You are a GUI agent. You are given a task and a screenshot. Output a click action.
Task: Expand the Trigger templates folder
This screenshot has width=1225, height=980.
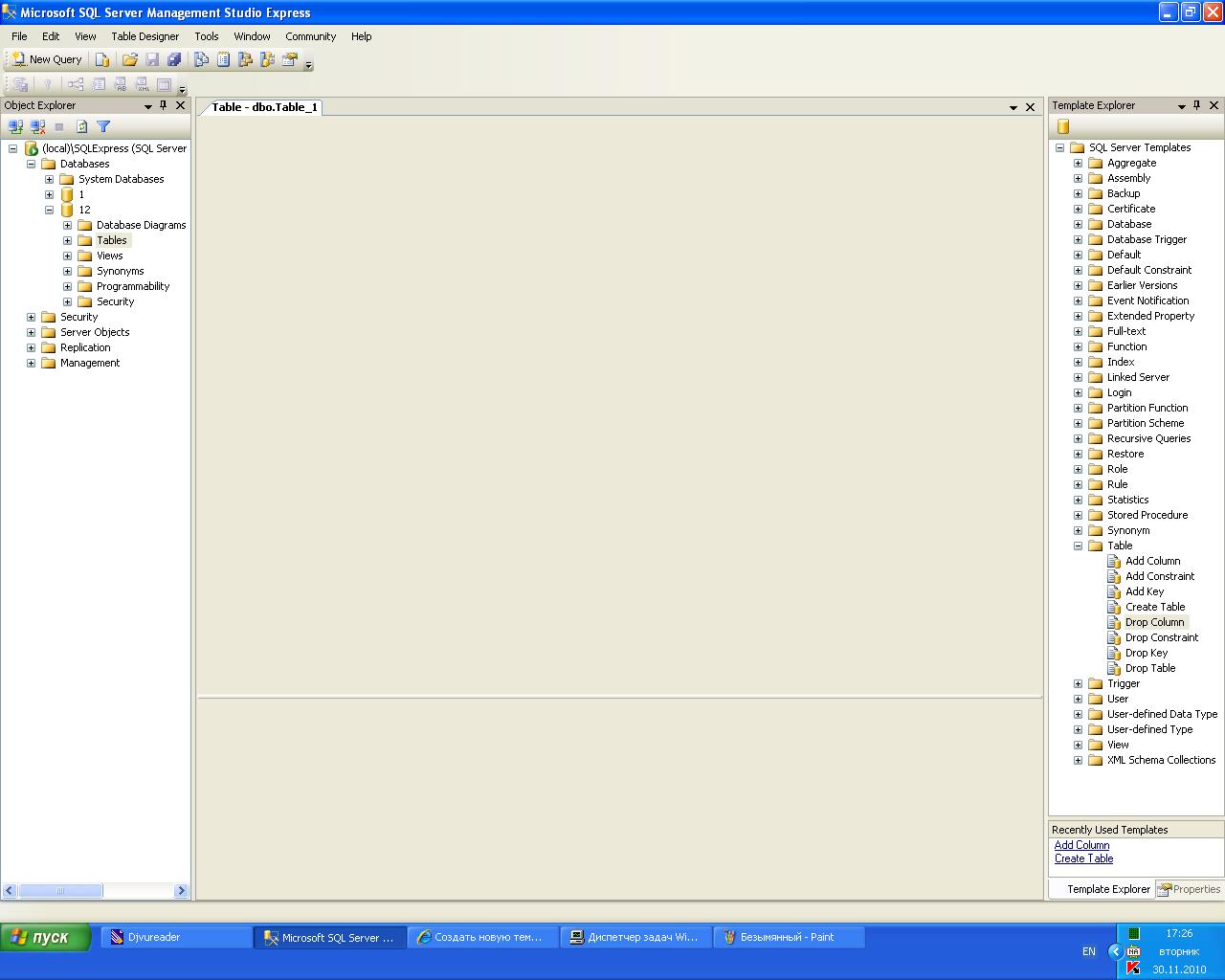click(1078, 683)
